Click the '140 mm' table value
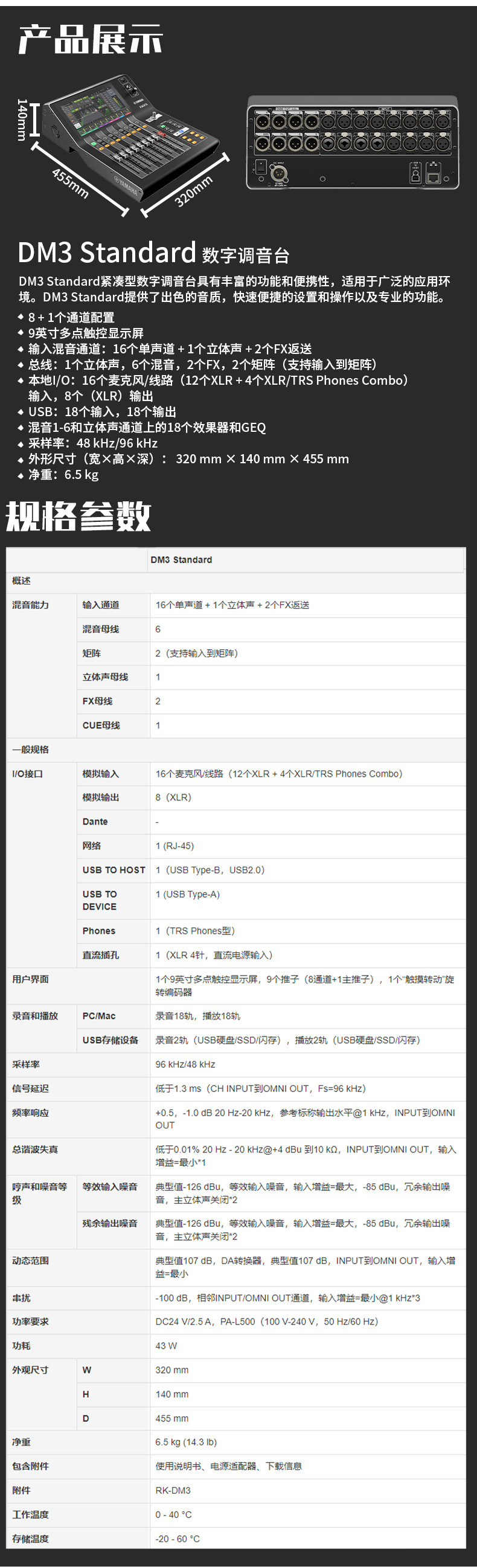 (x=172, y=1395)
